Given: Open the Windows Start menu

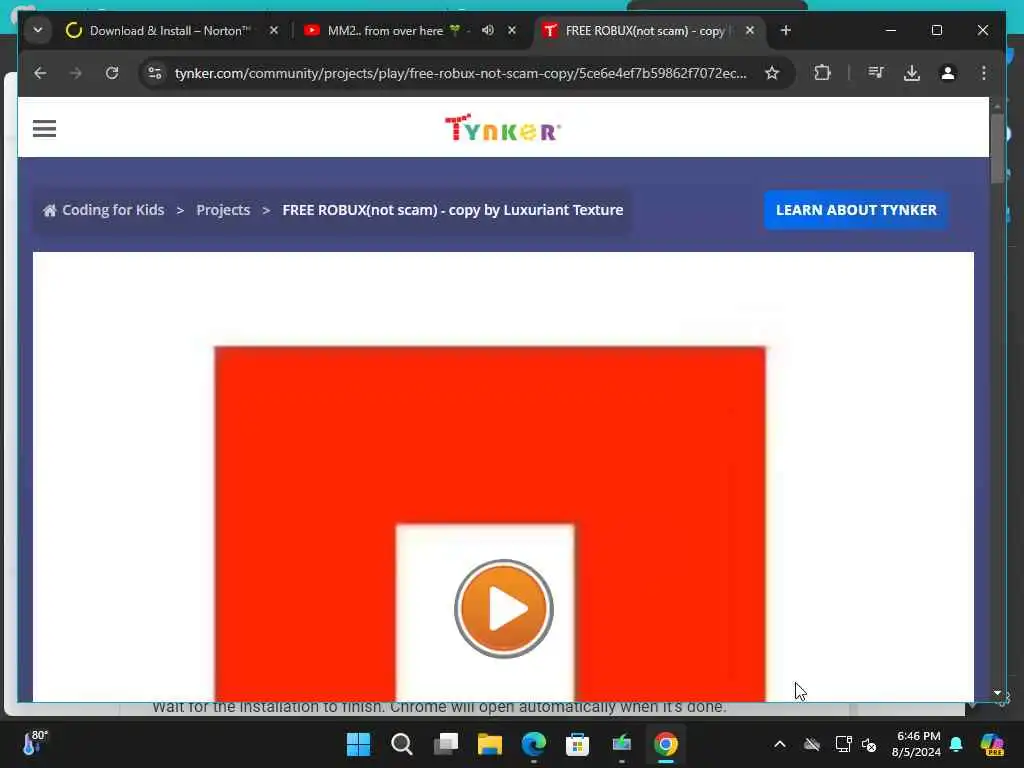Looking at the screenshot, I should tap(359, 744).
